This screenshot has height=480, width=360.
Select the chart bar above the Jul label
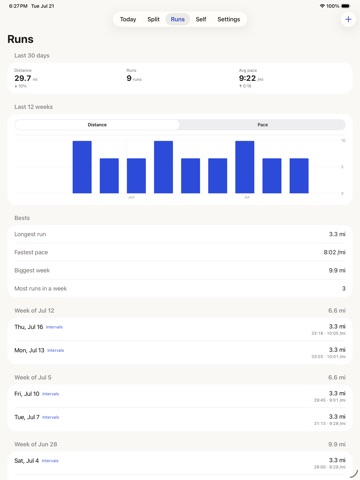(245, 167)
